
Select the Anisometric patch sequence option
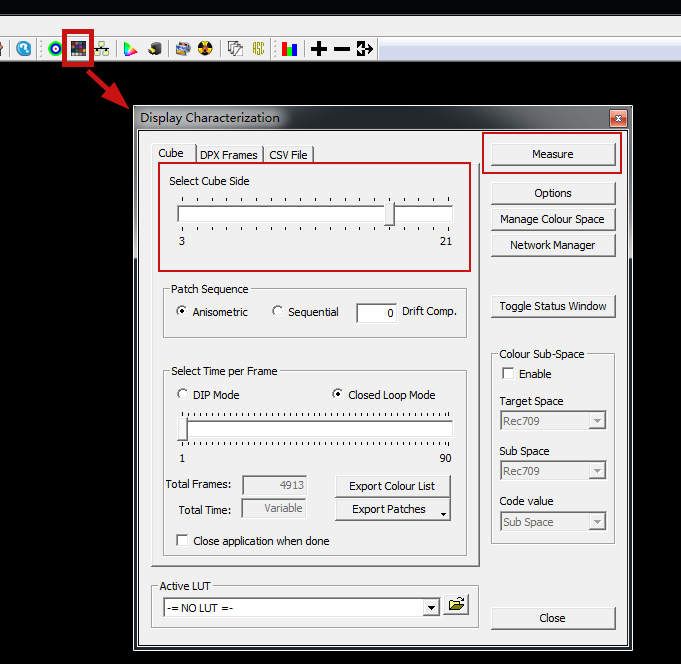point(182,311)
